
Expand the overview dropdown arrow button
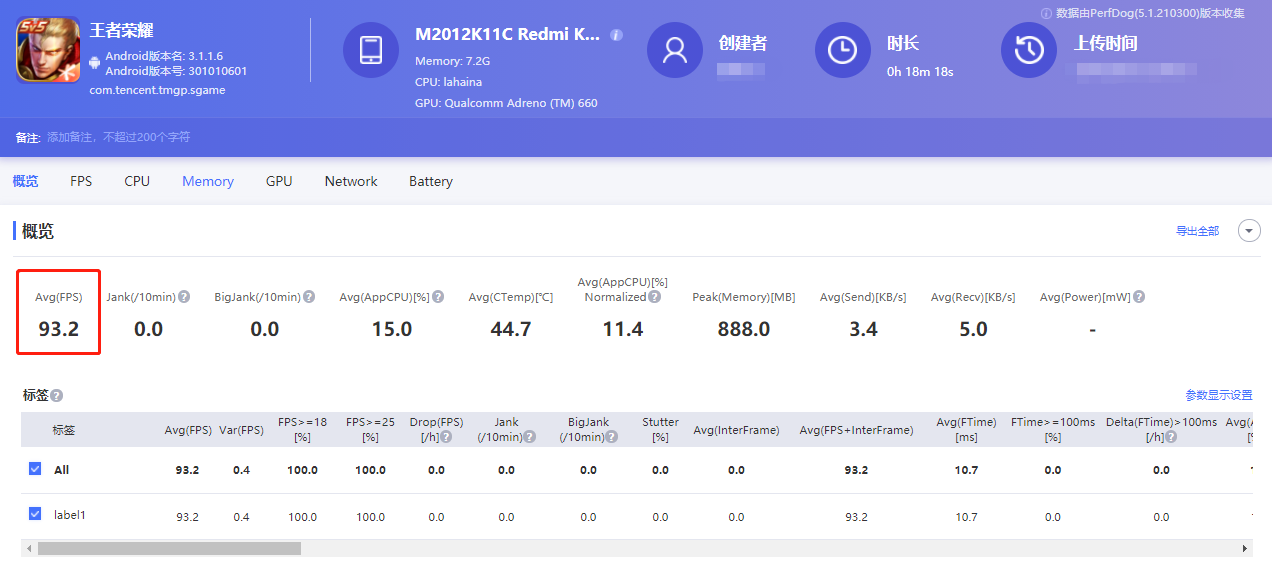click(1249, 231)
